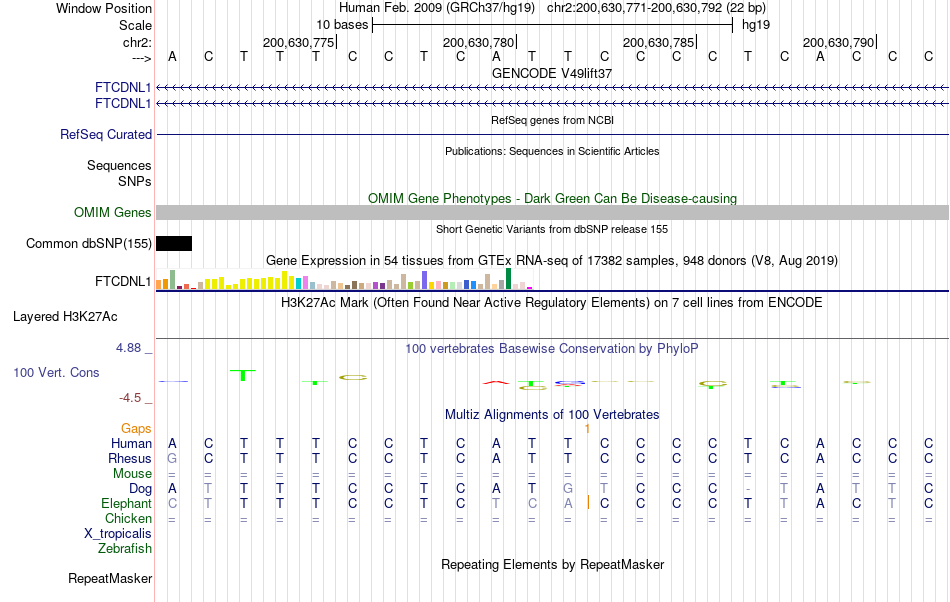The height and width of the screenshot is (602, 950).
Task: Click the 200,630,785 ruler position label
Action: [x=659, y=42]
